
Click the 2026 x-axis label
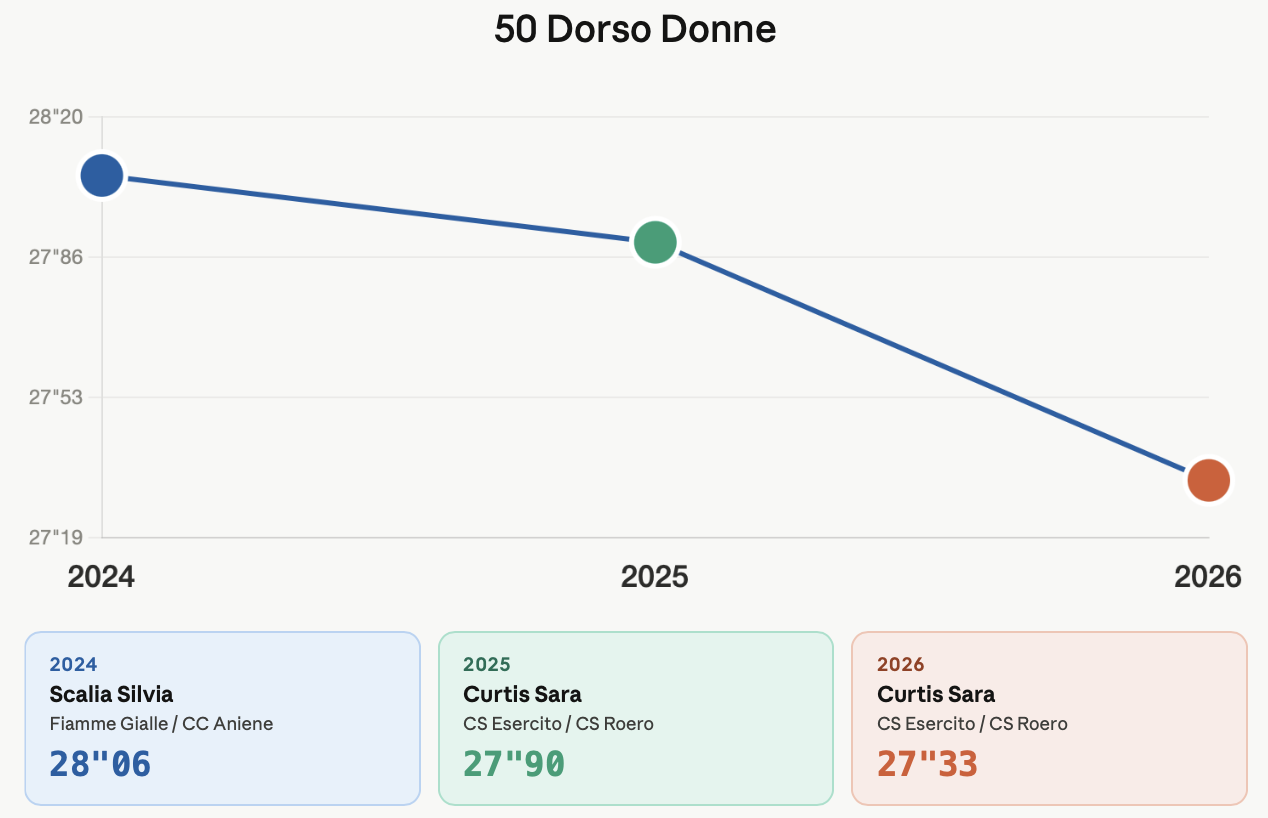tap(1207, 577)
